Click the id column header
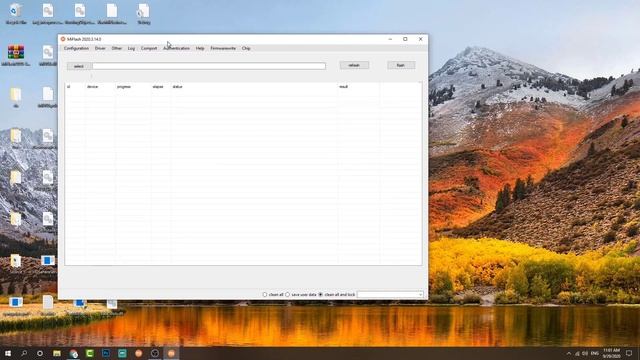The width and height of the screenshot is (640, 360). pos(69,87)
